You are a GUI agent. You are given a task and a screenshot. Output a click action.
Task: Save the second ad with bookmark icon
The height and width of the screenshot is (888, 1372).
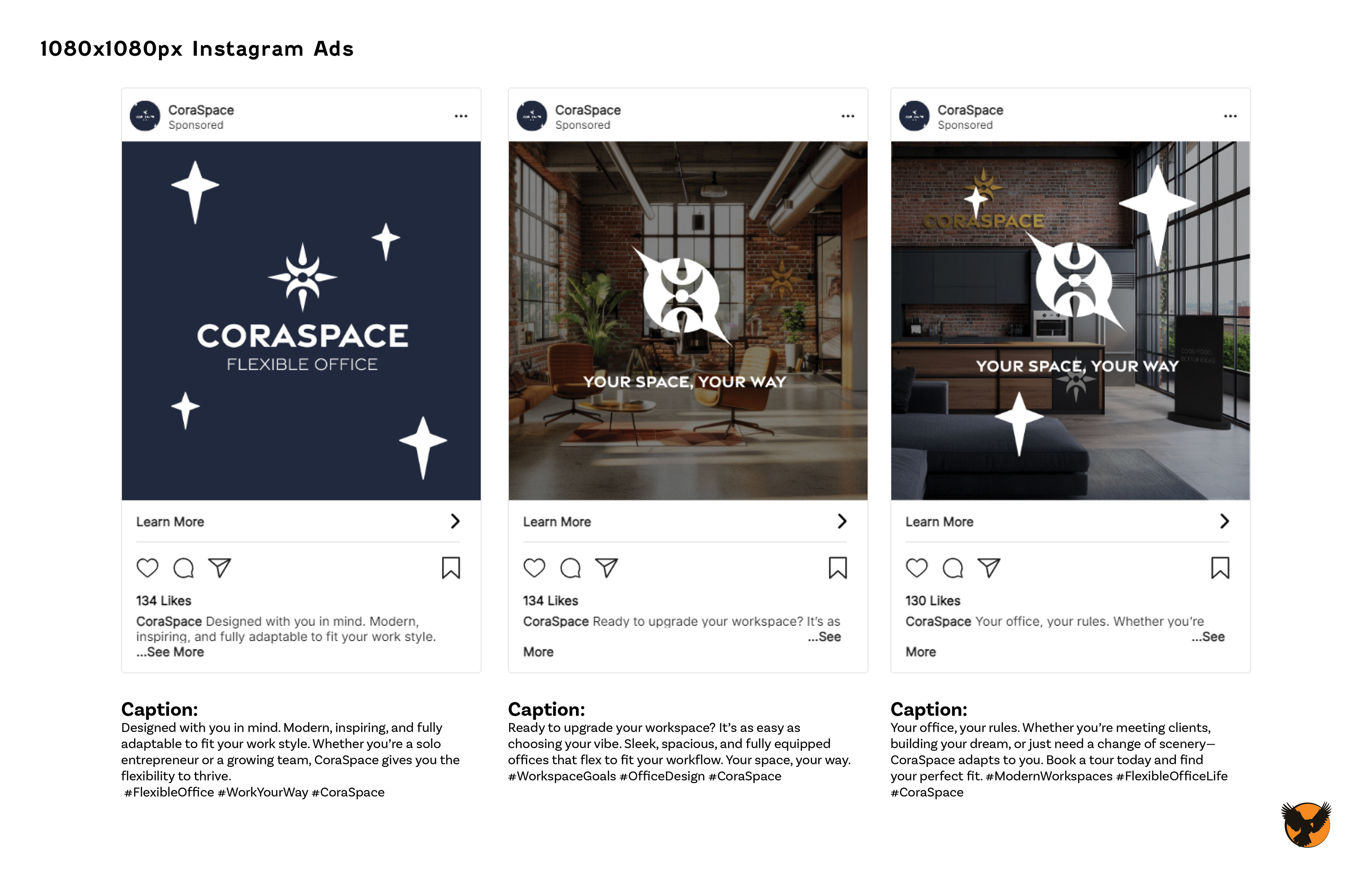pyautogui.click(x=837, y=568)
